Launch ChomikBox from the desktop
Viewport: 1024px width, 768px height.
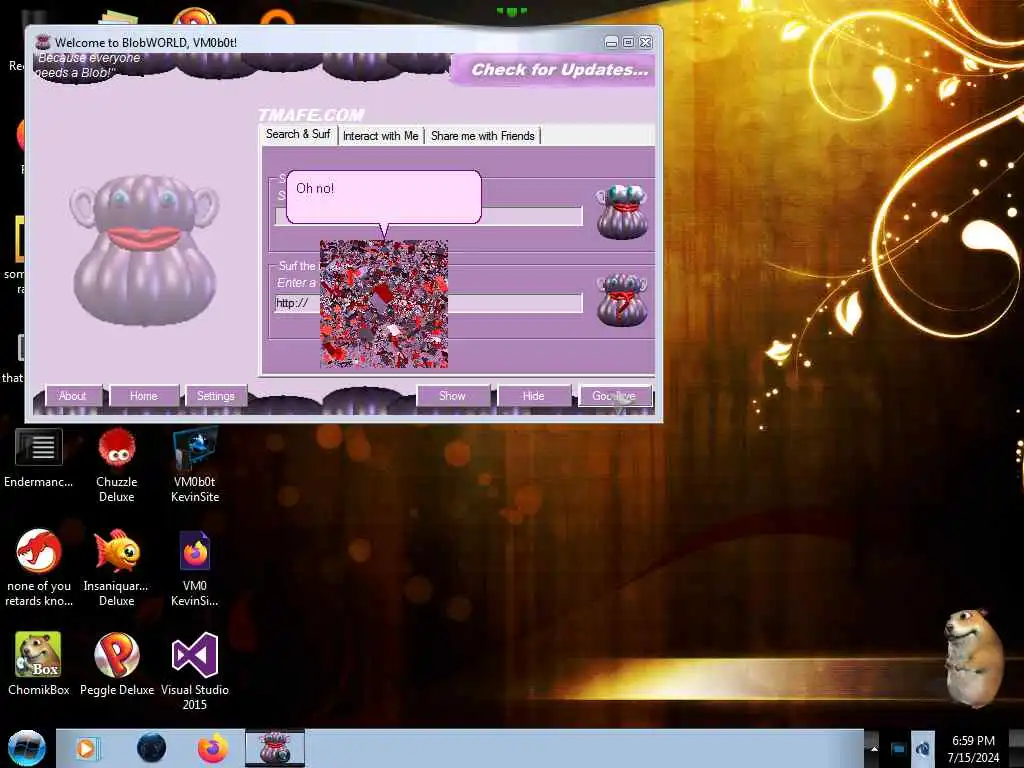click(x=39, y=664)
